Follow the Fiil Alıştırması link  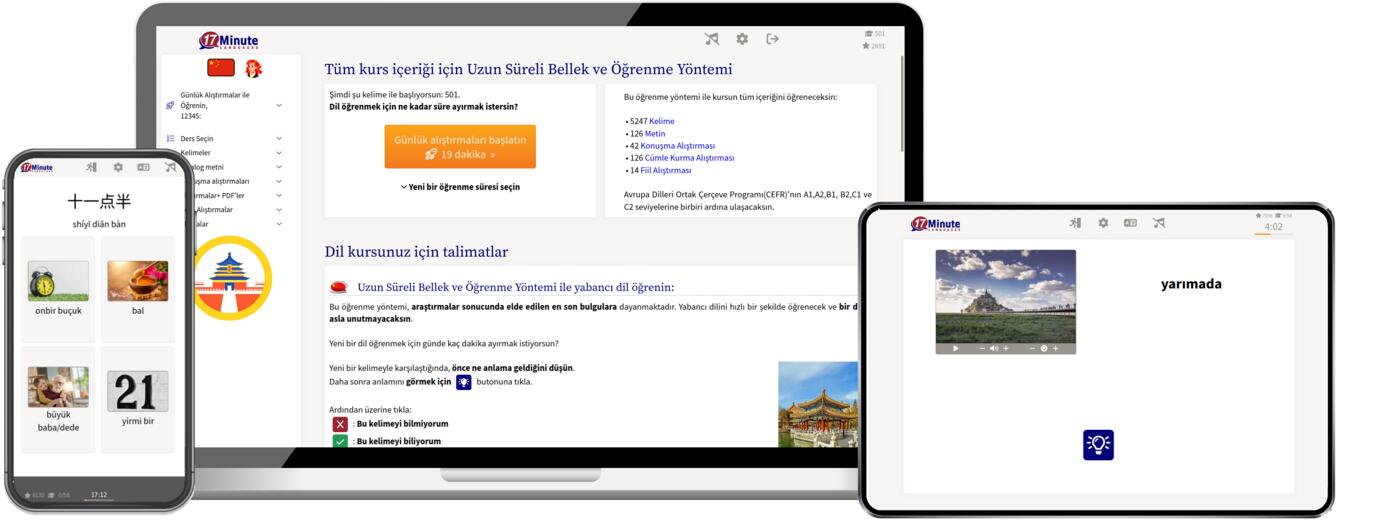point(666,170)
